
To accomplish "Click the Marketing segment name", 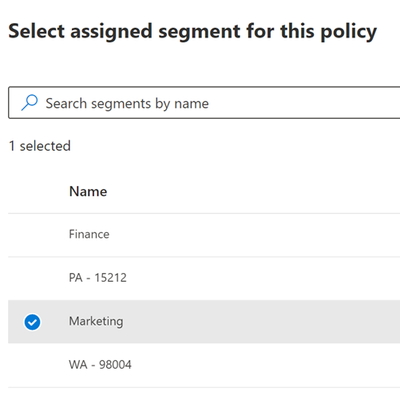I will [x=96, y=321].
